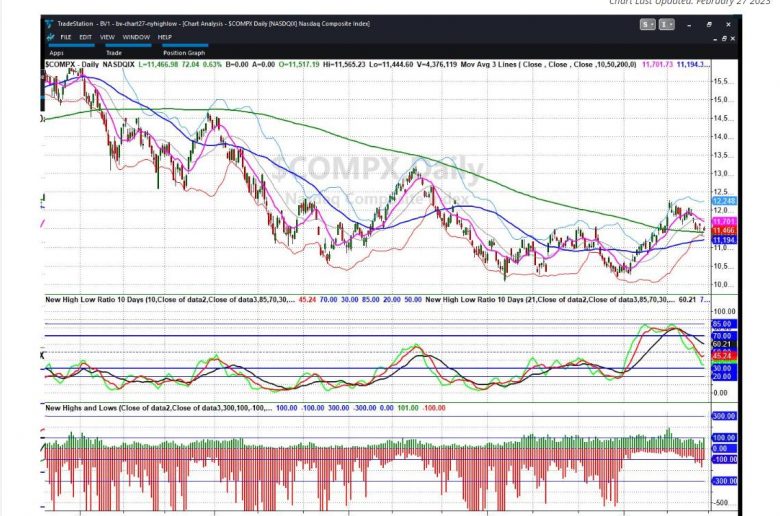The image size is (780, 516).
Task: Click the 70.00 level marker on ratio axis
Action: [724, 336]
